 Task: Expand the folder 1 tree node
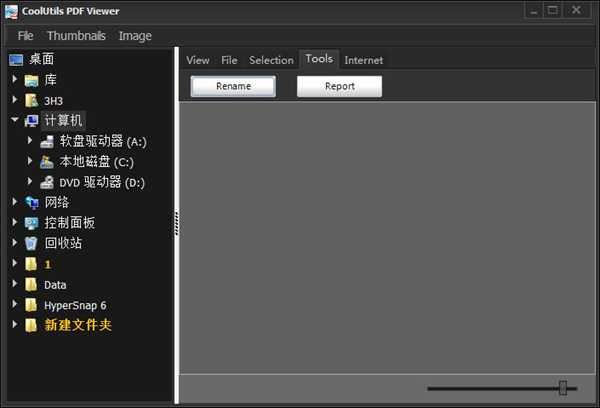click(x=15, y=263)
